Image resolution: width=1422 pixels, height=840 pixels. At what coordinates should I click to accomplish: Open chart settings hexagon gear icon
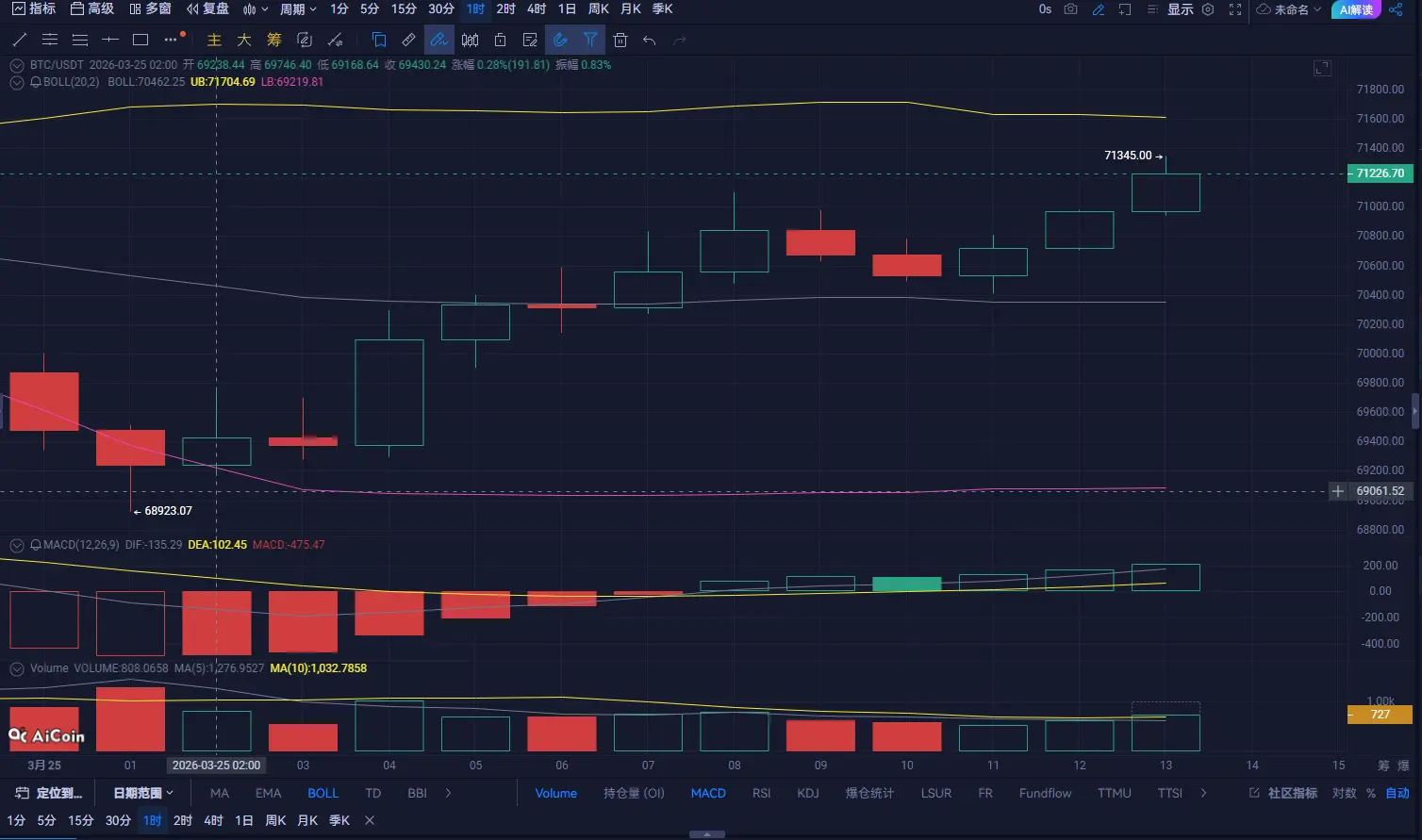pyautogui.click(x=1208, y=9)
